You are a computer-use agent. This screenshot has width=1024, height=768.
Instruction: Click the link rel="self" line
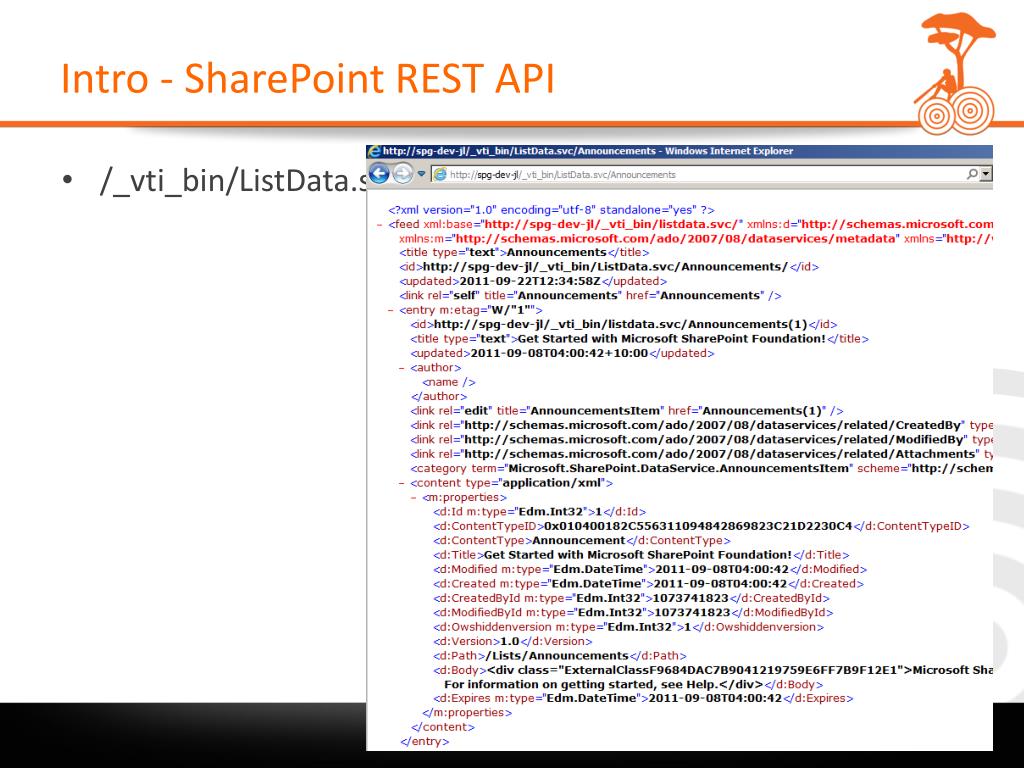(x=590, y=296)
